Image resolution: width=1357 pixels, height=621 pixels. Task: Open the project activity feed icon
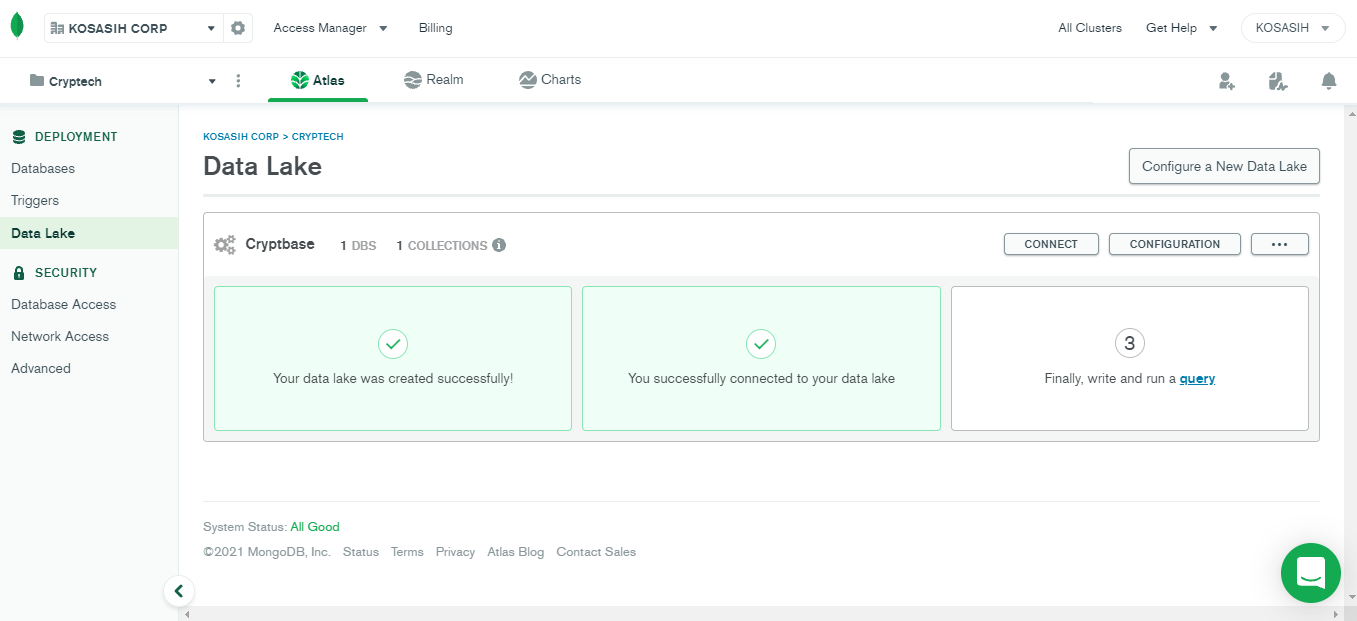coord(1277,81)
